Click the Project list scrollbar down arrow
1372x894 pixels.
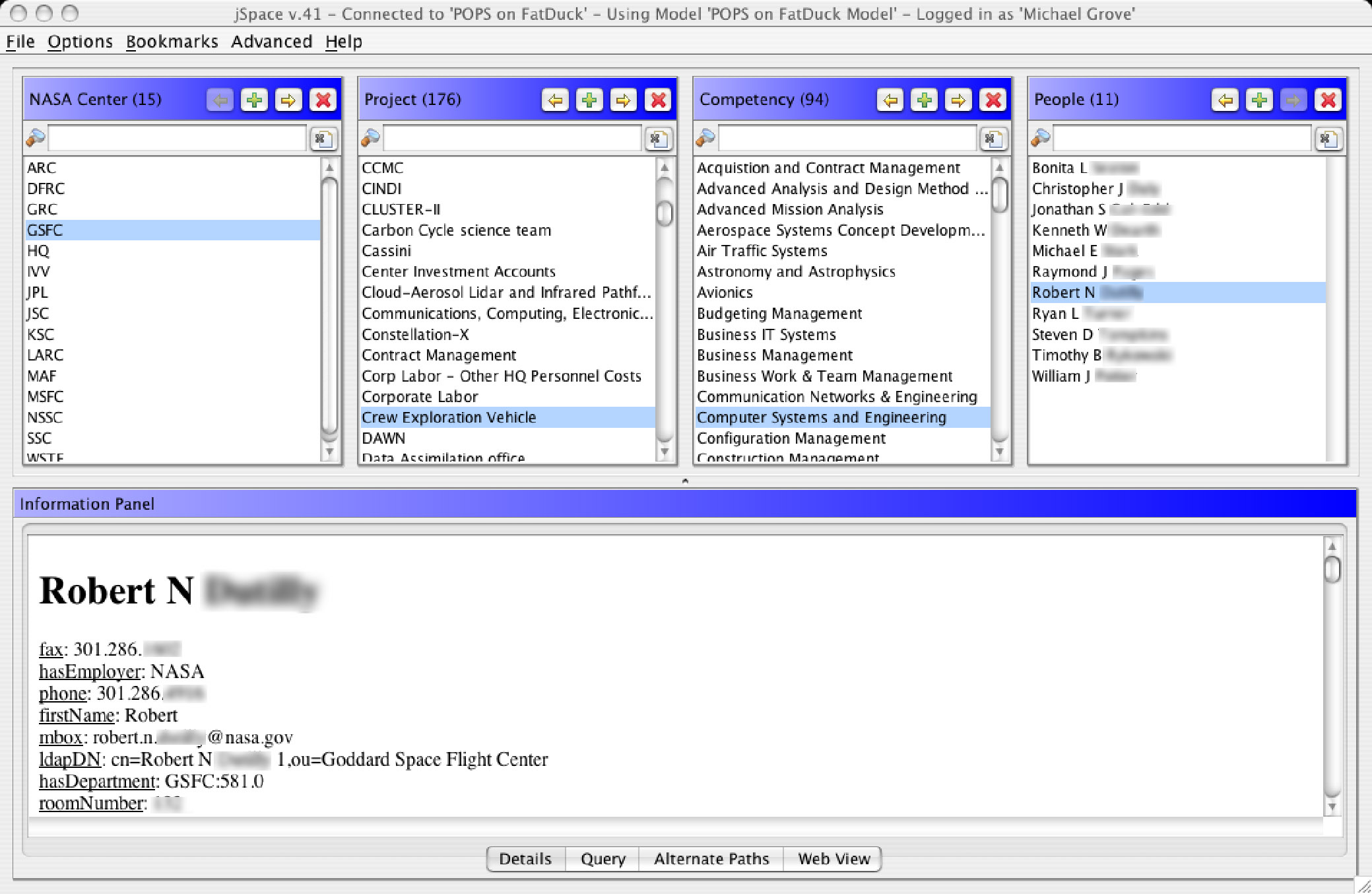tap(665, 452)
